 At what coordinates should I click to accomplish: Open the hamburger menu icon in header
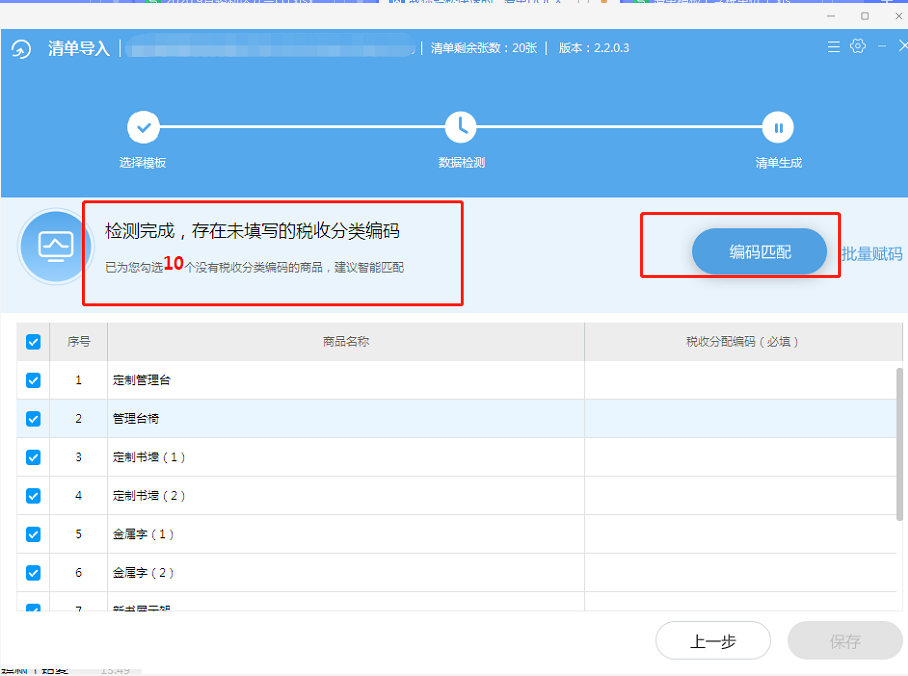coord(834,47)
